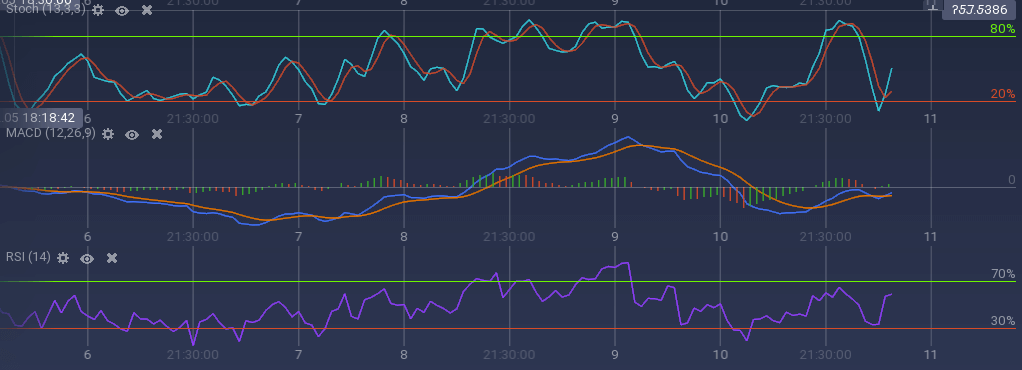Remove the RSI indicator
The height and width of the screenshot is (370, 1022).
[112, 258]
